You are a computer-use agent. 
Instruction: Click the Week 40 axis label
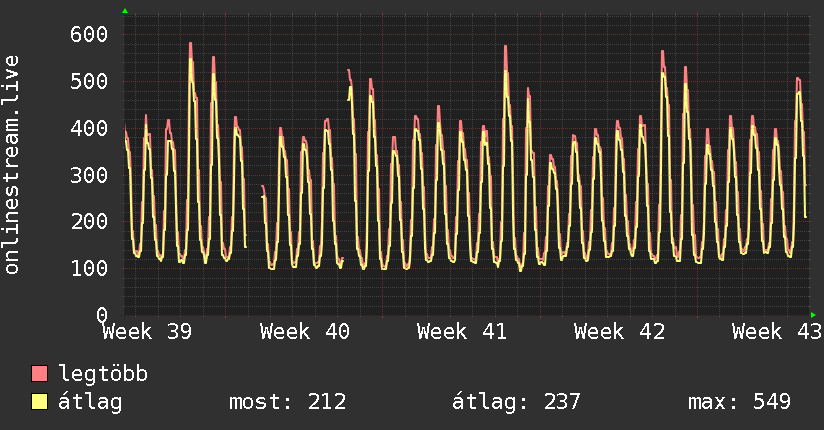pyautogui.click(x=305, y=332)
